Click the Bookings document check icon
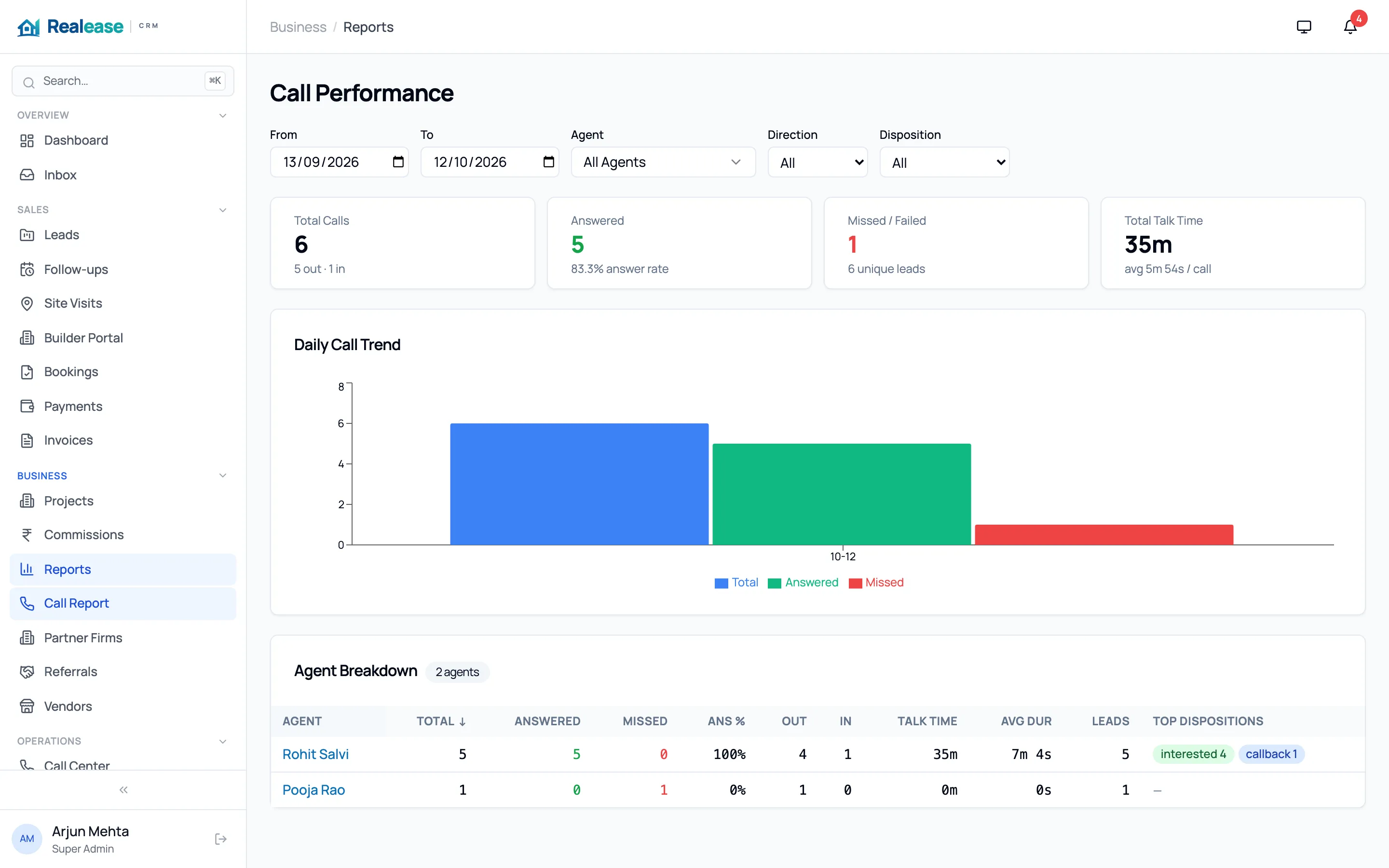This screenshot has width=1389, height=868. tap(27, 372)
